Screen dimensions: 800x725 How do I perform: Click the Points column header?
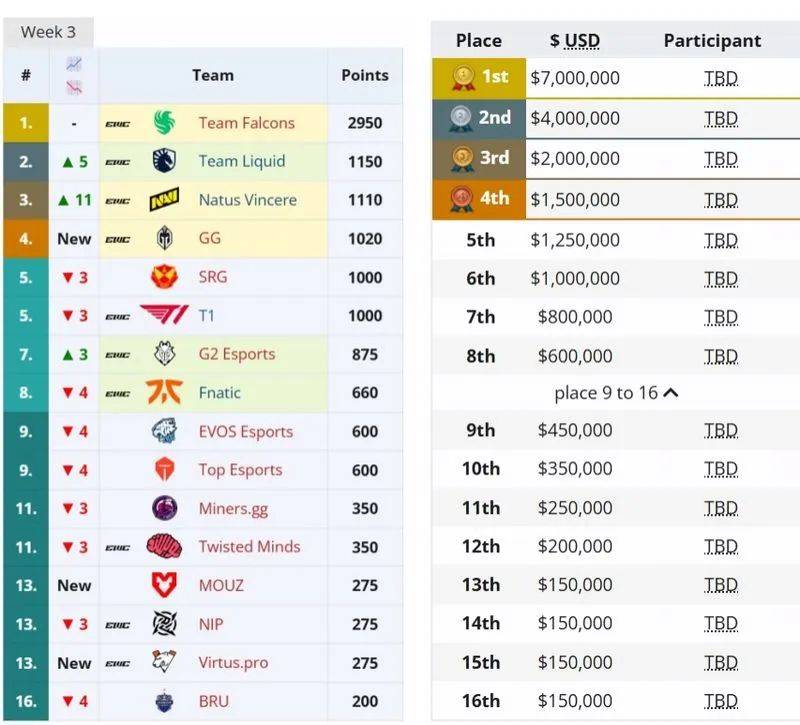(x=365, y=75)
